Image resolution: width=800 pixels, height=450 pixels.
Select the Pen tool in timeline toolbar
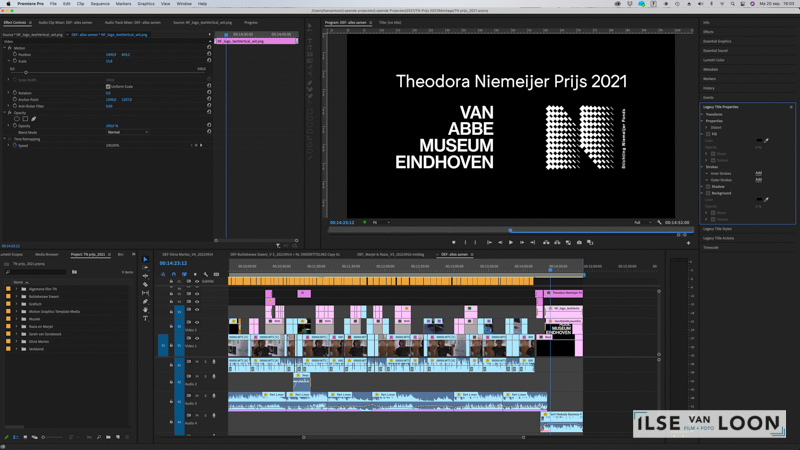[x=145, y=302]
